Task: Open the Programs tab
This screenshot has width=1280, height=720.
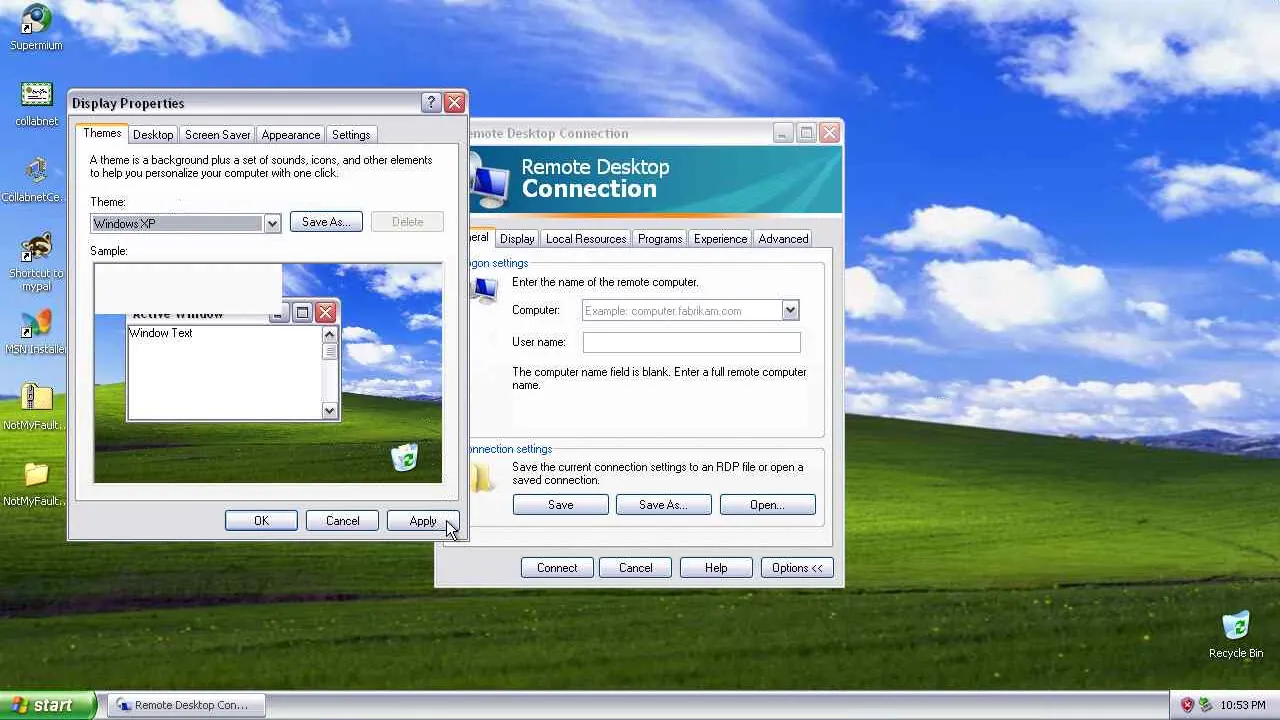Action: [x=660, y=239]
